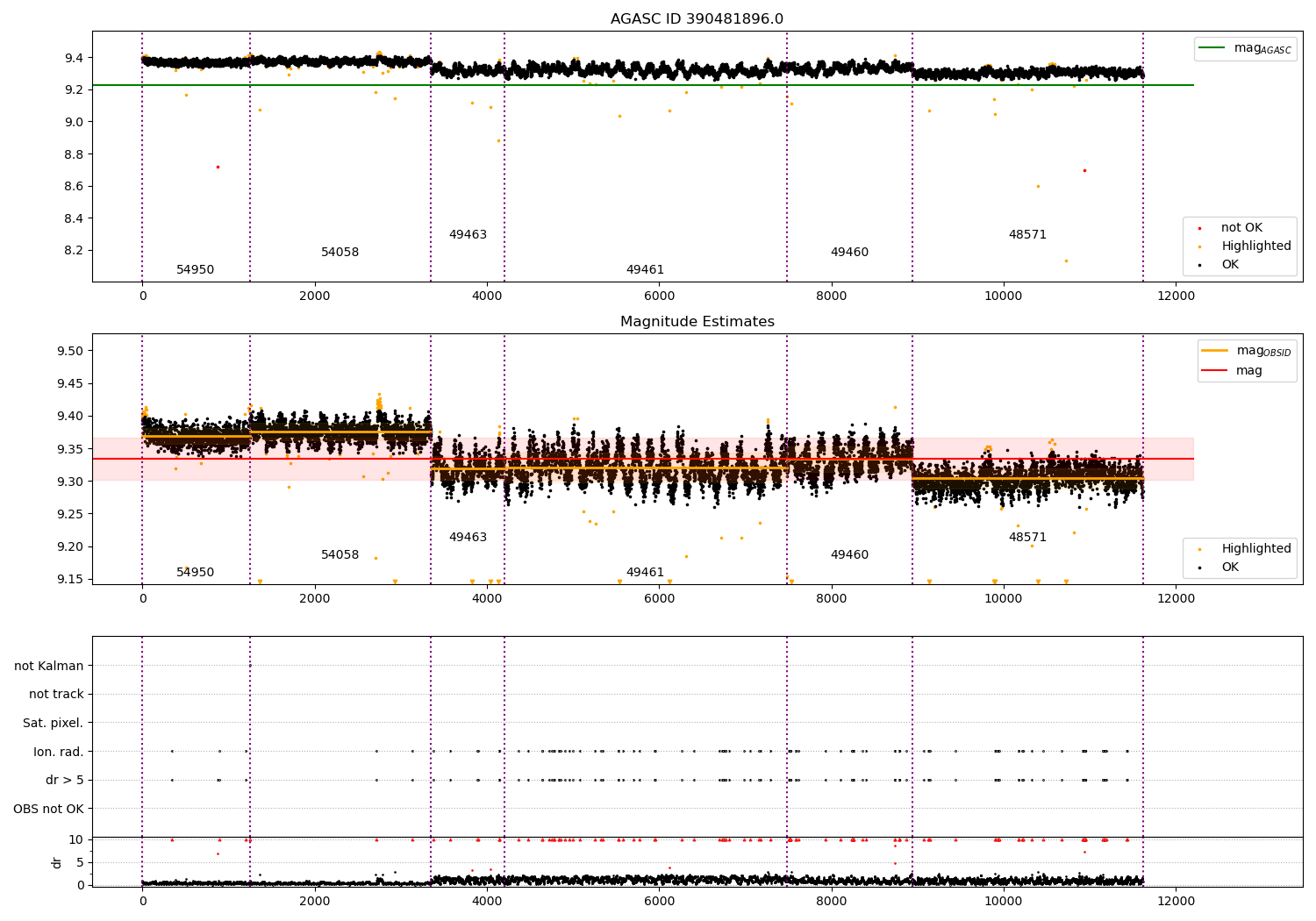Click the 'Ion. rad.' axis label

pos(59,752)
